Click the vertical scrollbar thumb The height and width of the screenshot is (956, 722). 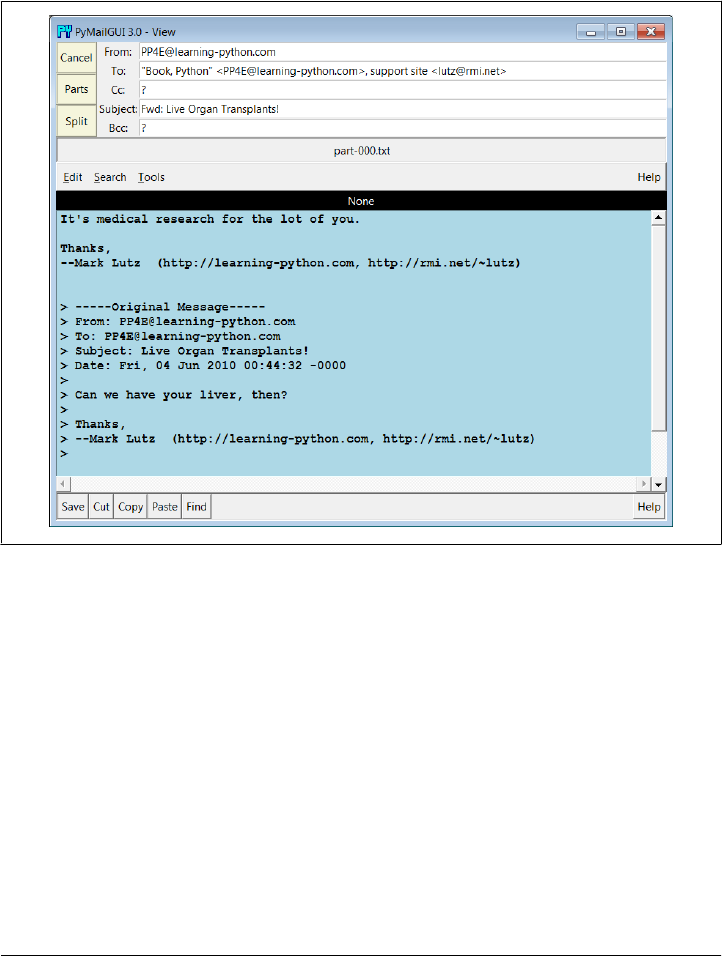point(659,329)
